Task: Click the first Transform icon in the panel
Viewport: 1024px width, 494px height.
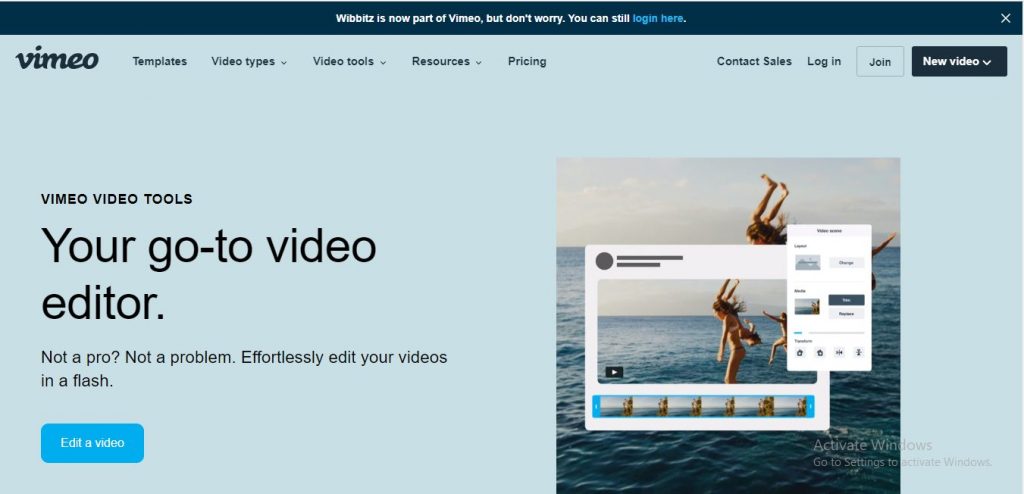Action: (800, 352)
